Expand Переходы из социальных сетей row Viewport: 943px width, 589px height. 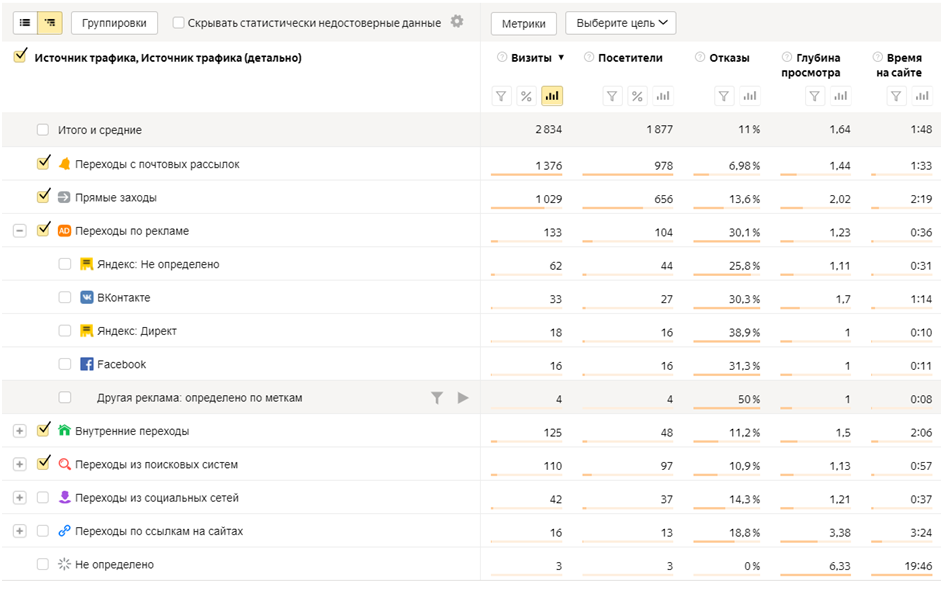pos(19,498)
